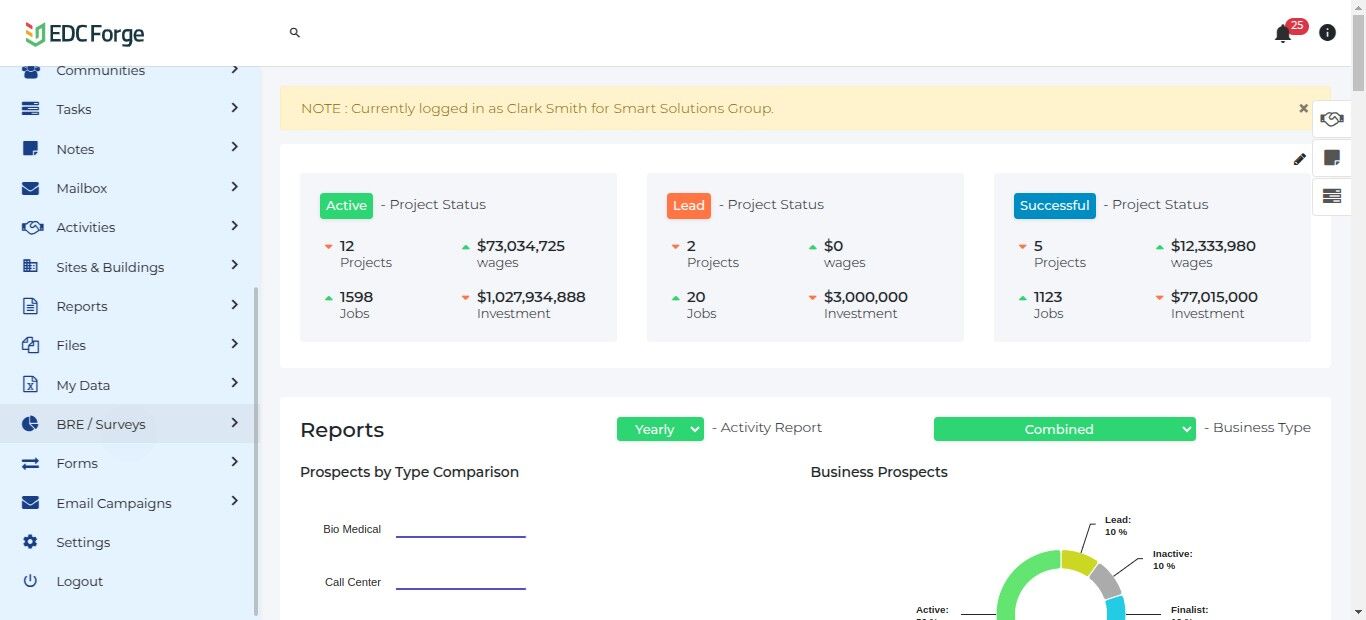This screenshot has width=1366, height=620.
Task: Expand the Sites & Buildings submenu chevron
Action: 235,266
